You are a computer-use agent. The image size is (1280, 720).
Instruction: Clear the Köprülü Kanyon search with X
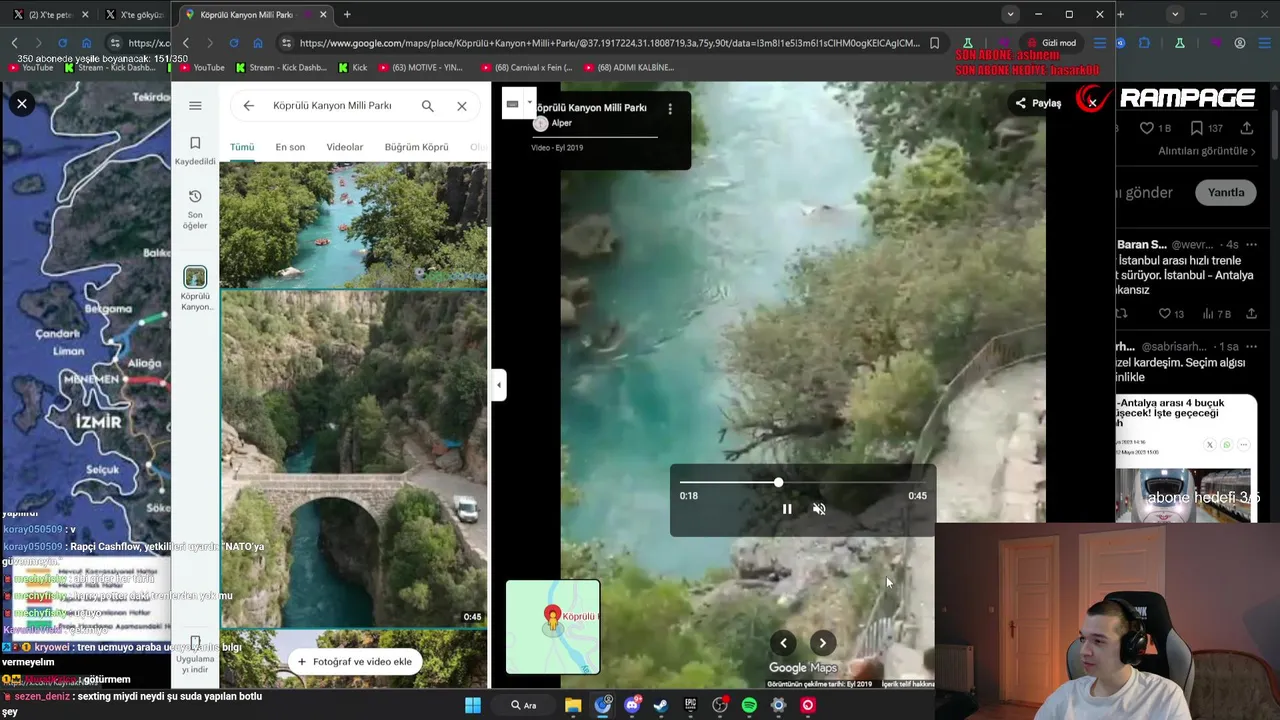(x=462, y=105)
